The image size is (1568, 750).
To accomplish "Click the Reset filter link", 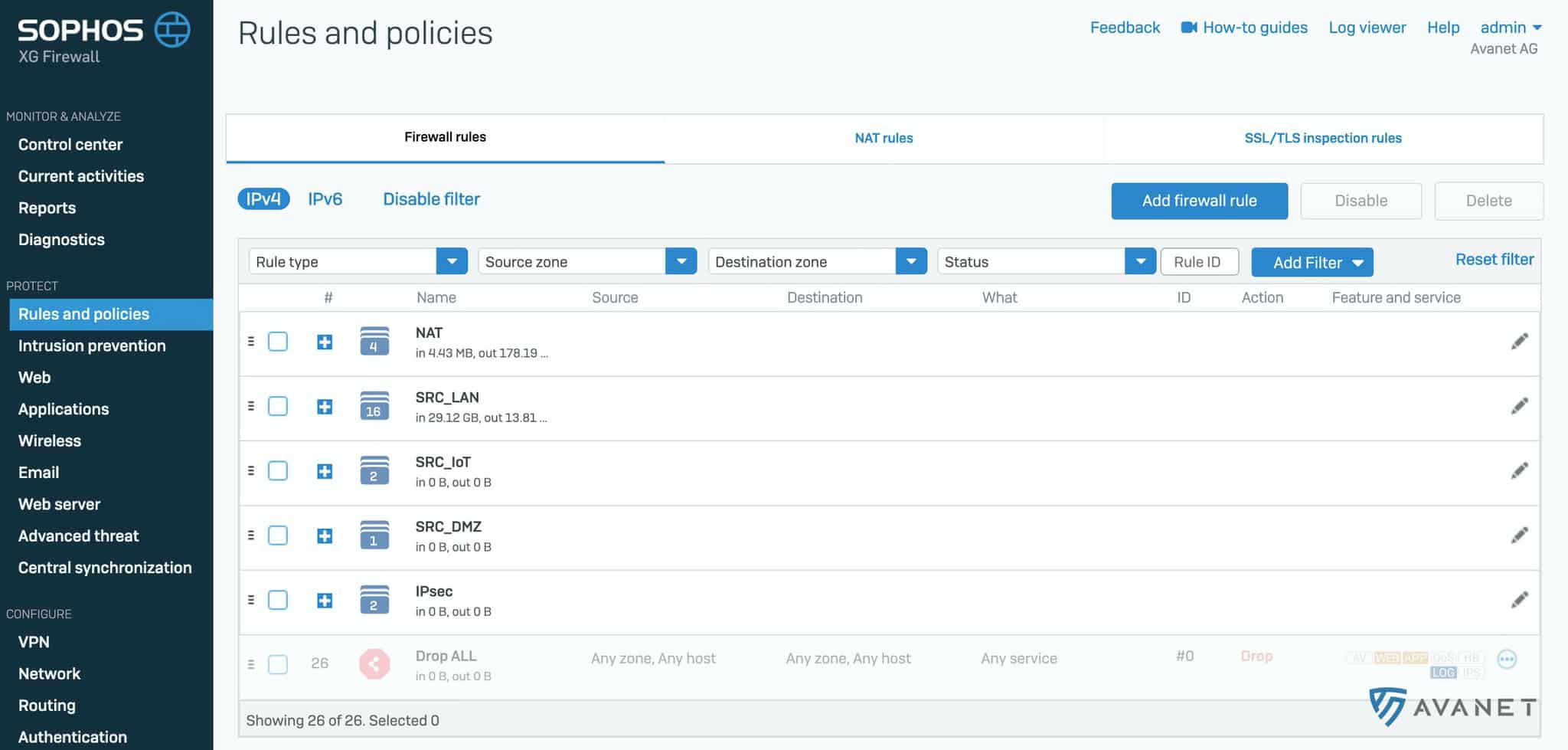I will point(1494,260).
